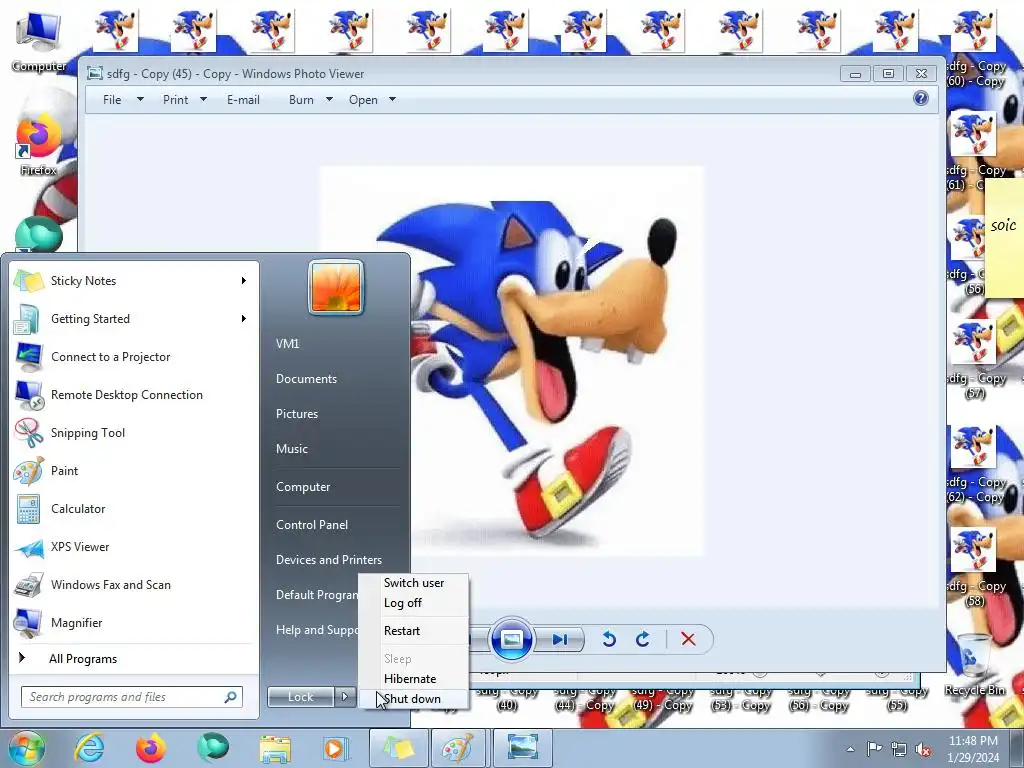Choose Log off from power menu
The width and height of the screenshot is (1024, 768).
click(413, 603)
